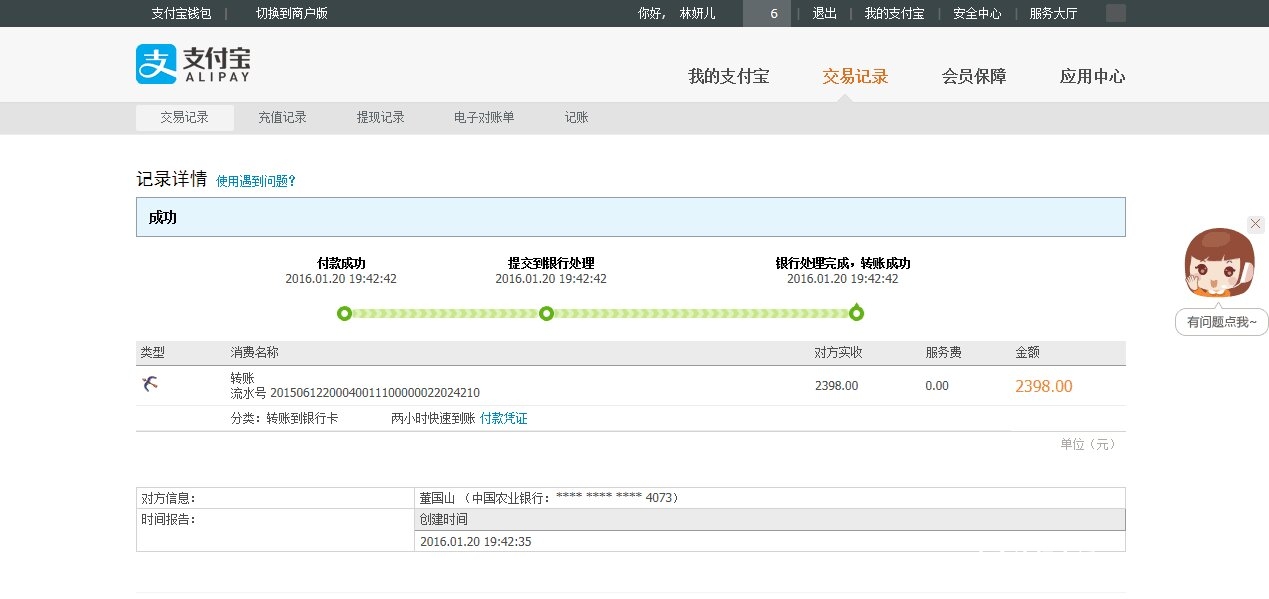Image resolution: width=1269 pixels, height=599 pixels.
Task: Open the 电子对账单 sub-tab
Action: 484,118
